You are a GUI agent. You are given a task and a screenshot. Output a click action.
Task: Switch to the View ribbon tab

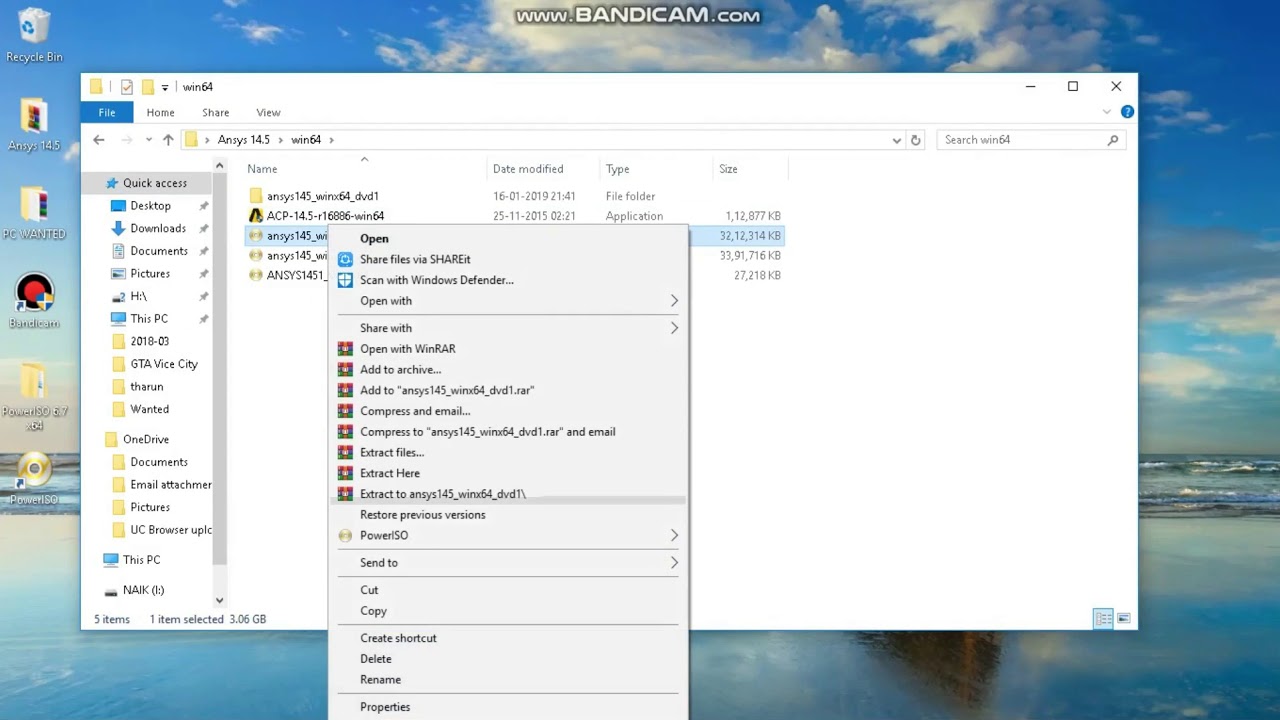tap(268, 112)
